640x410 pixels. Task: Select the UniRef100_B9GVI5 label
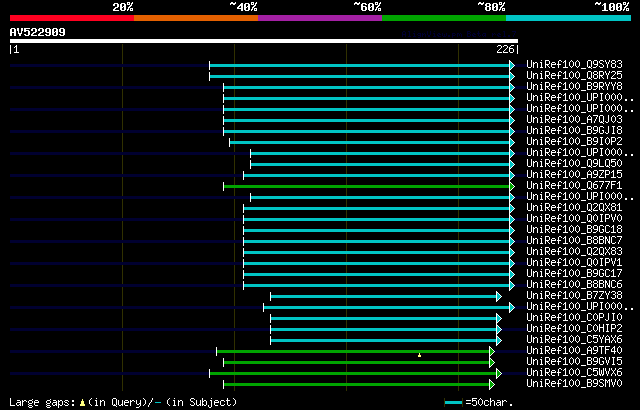[x=574, y=362]
